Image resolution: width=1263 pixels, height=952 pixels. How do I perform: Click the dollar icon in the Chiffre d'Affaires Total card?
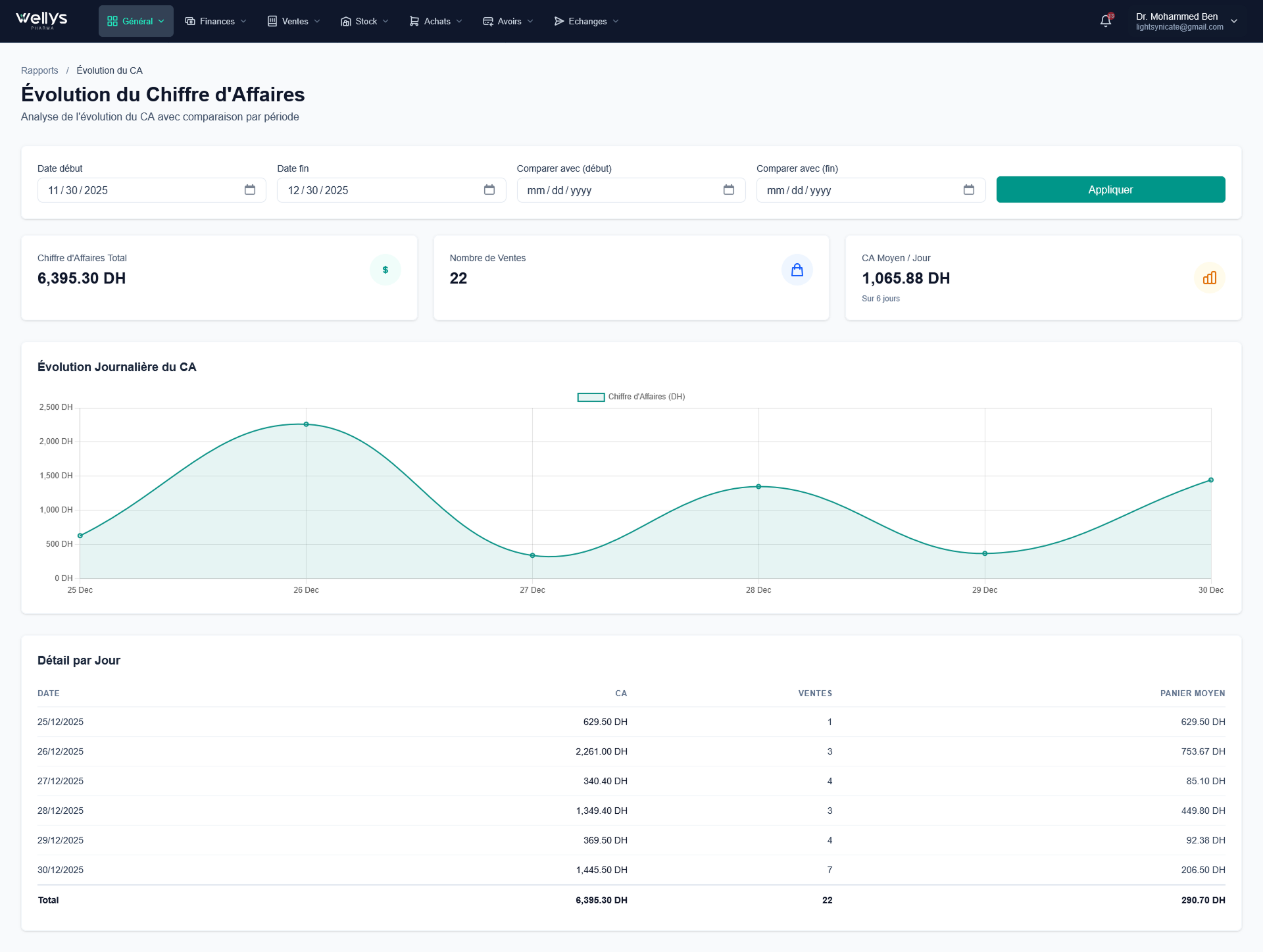(385, 270)
